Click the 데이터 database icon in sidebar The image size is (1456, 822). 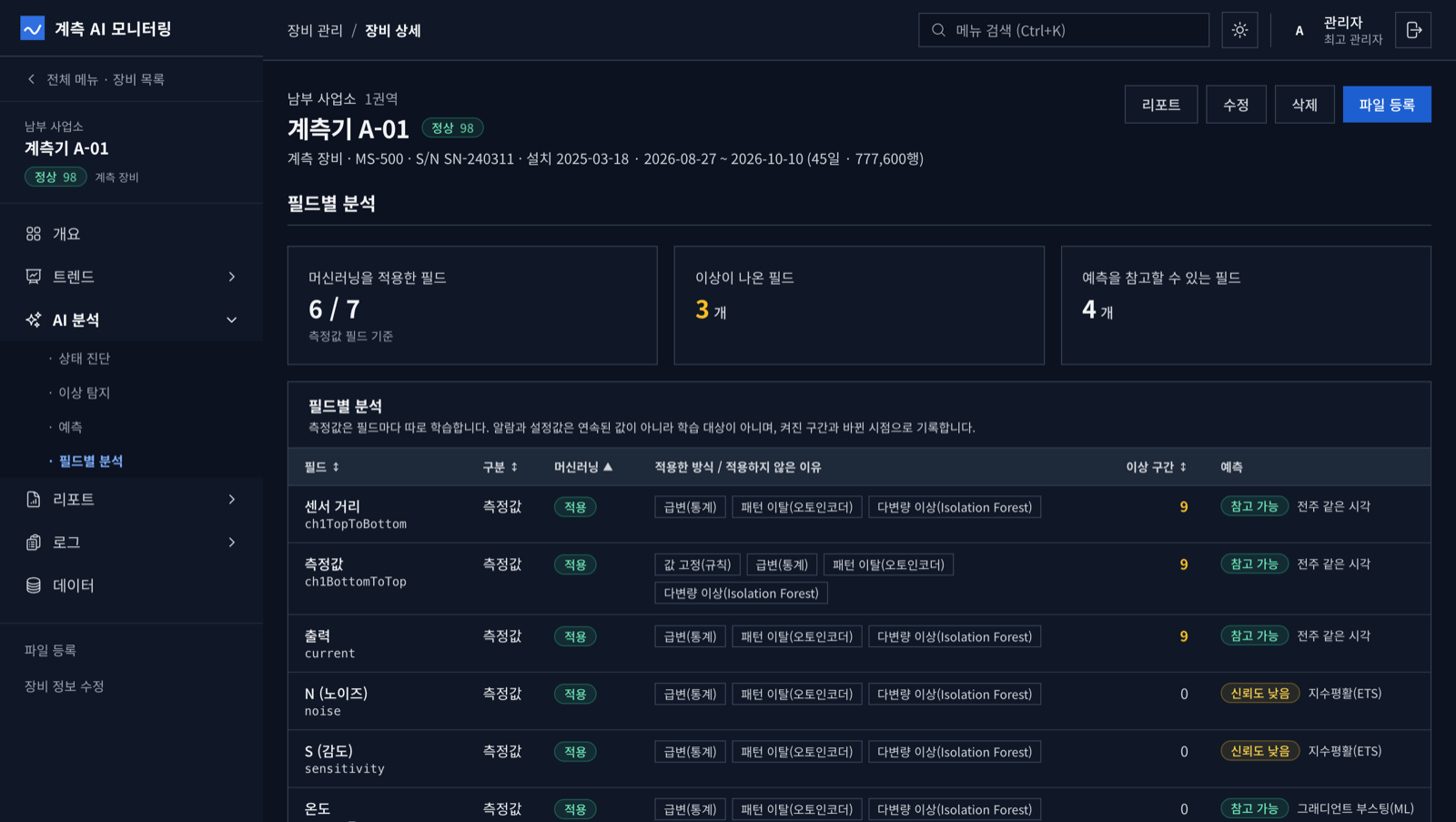(x=34, y=585)
